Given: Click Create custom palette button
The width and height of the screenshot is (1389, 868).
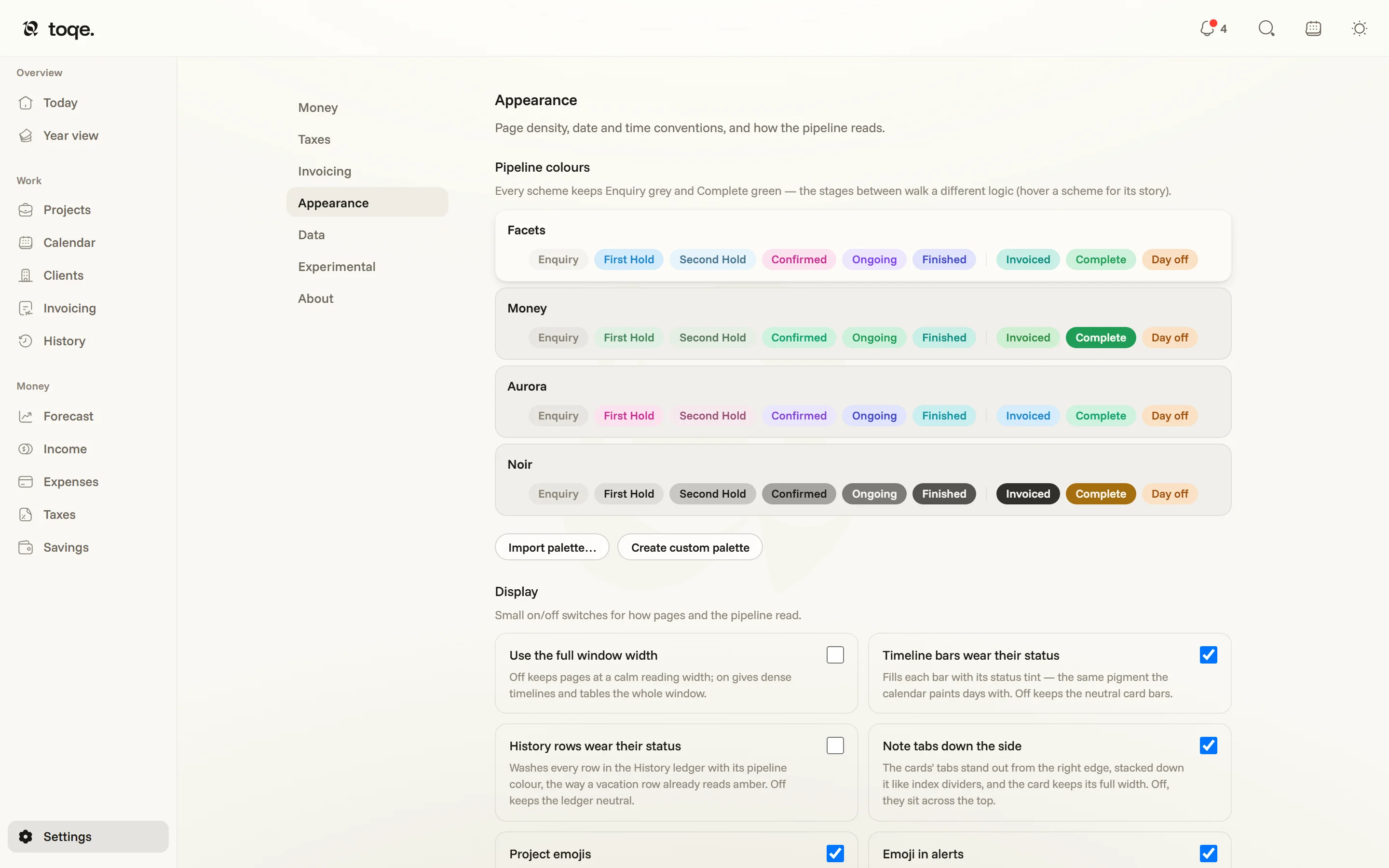Looking at the screenshot, I should (x=690, y=547).
